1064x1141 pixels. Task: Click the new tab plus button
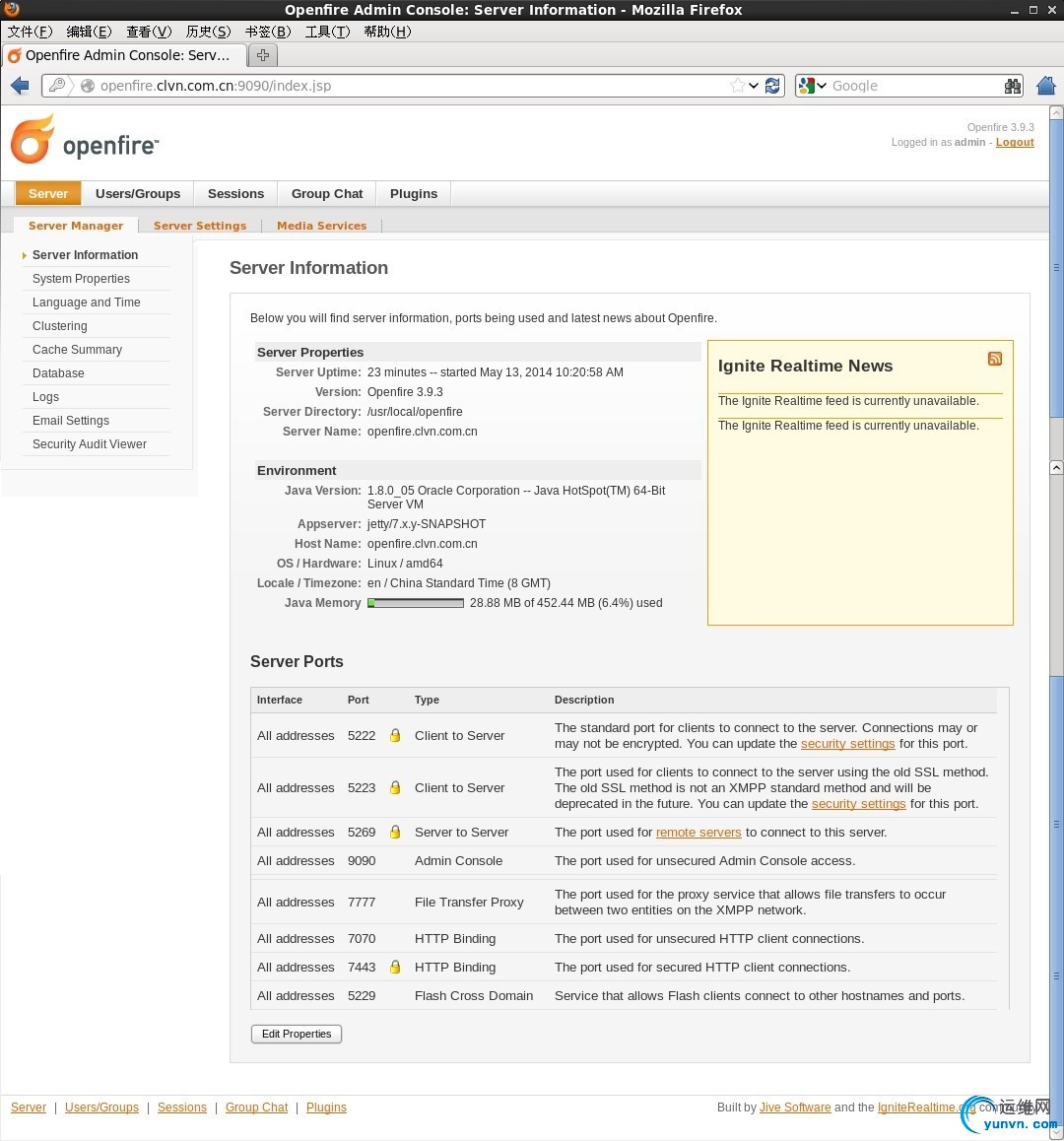click(x=263, y=55)
